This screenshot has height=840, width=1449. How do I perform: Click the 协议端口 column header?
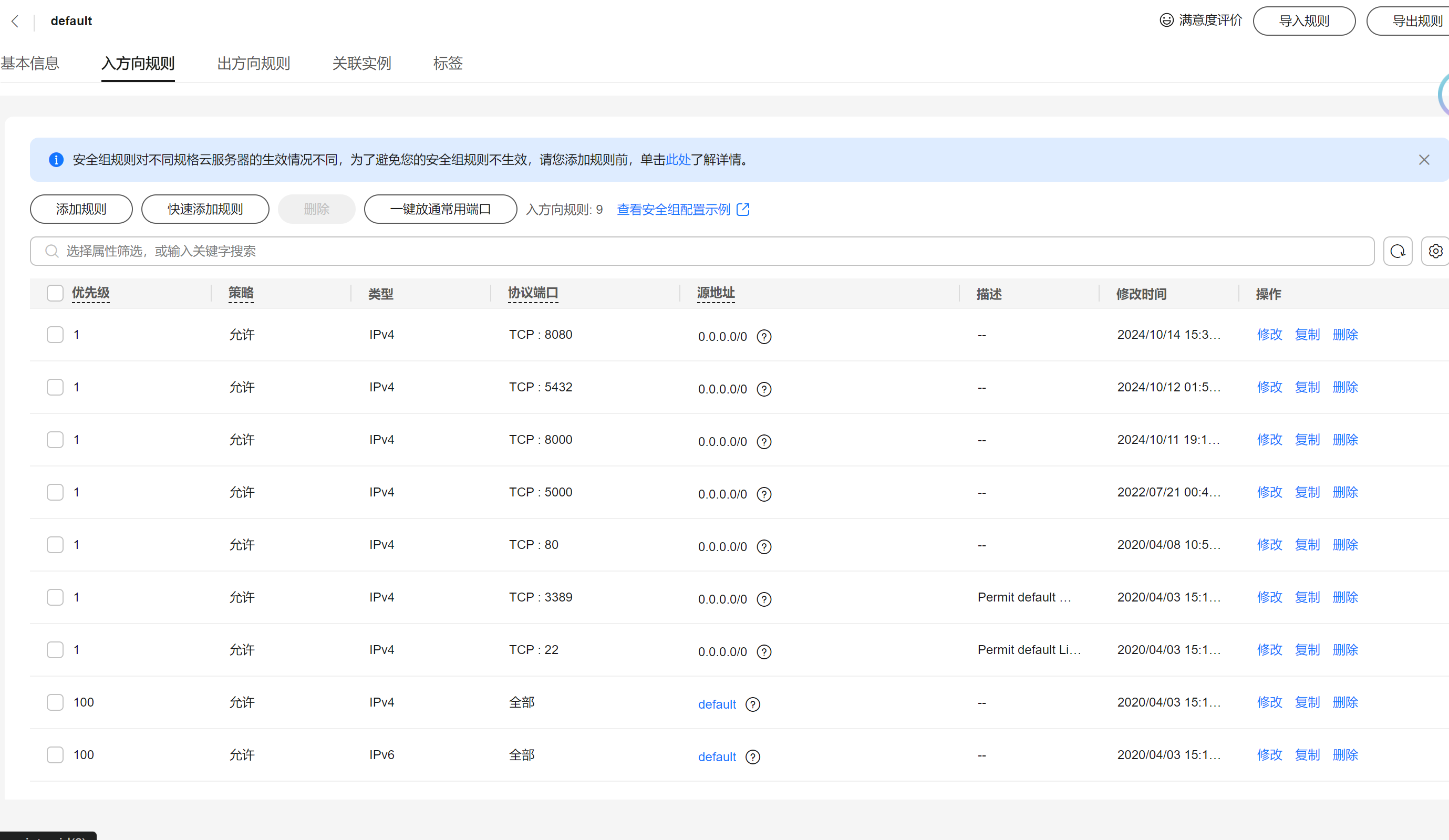[x=533, y=293]
